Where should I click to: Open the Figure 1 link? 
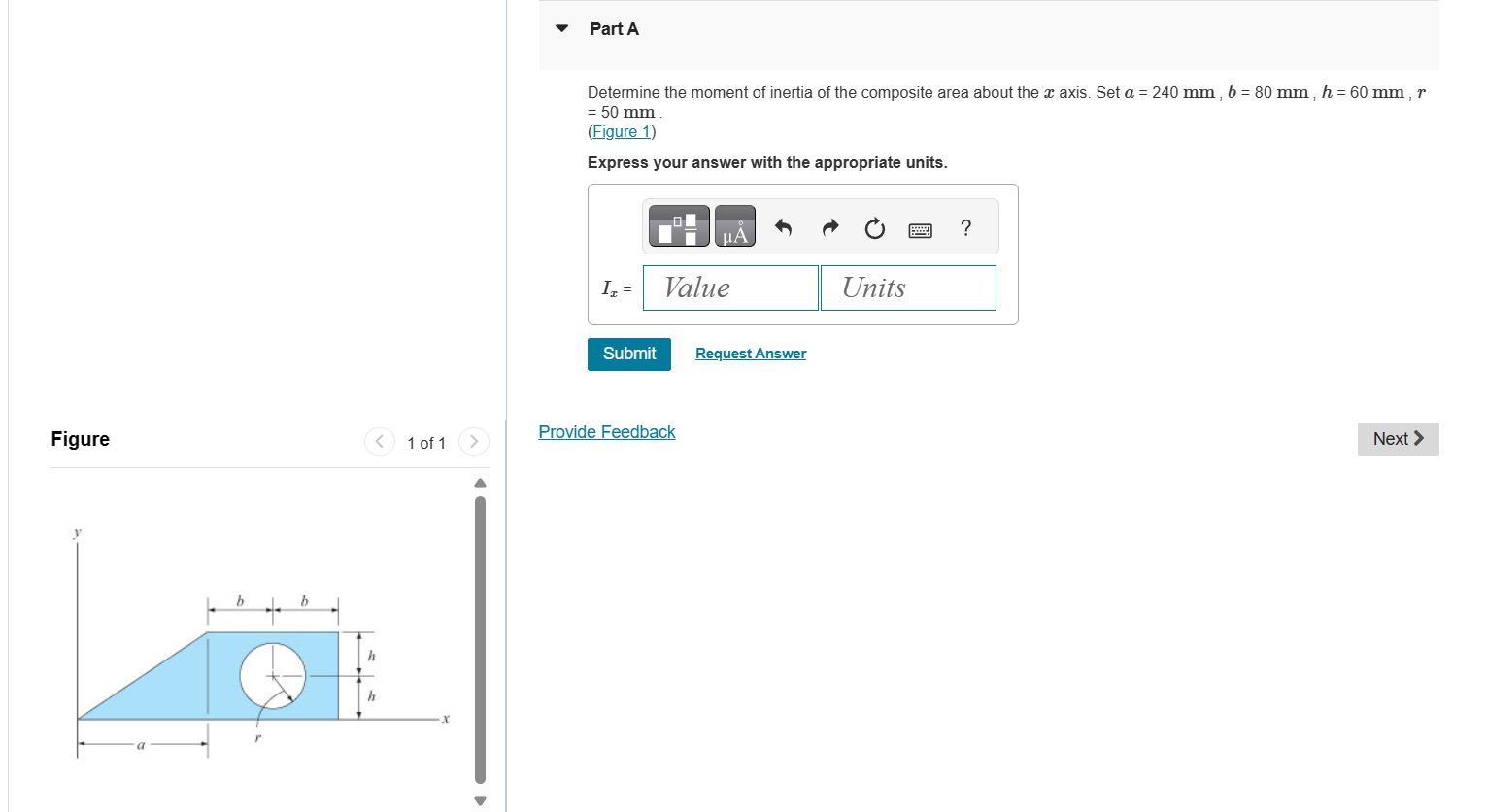point(621,131)
